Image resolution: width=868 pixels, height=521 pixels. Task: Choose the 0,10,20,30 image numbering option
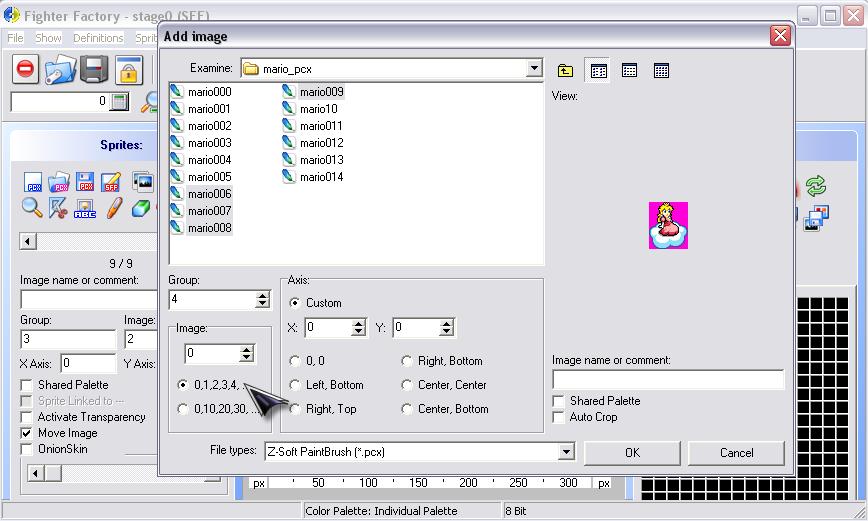tap(182, 408)
